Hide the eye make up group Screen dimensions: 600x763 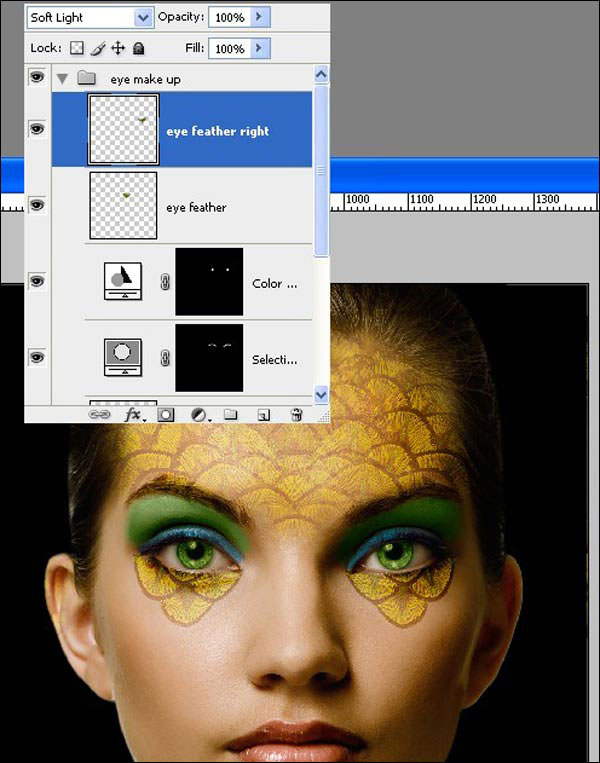tap(37, 78)
